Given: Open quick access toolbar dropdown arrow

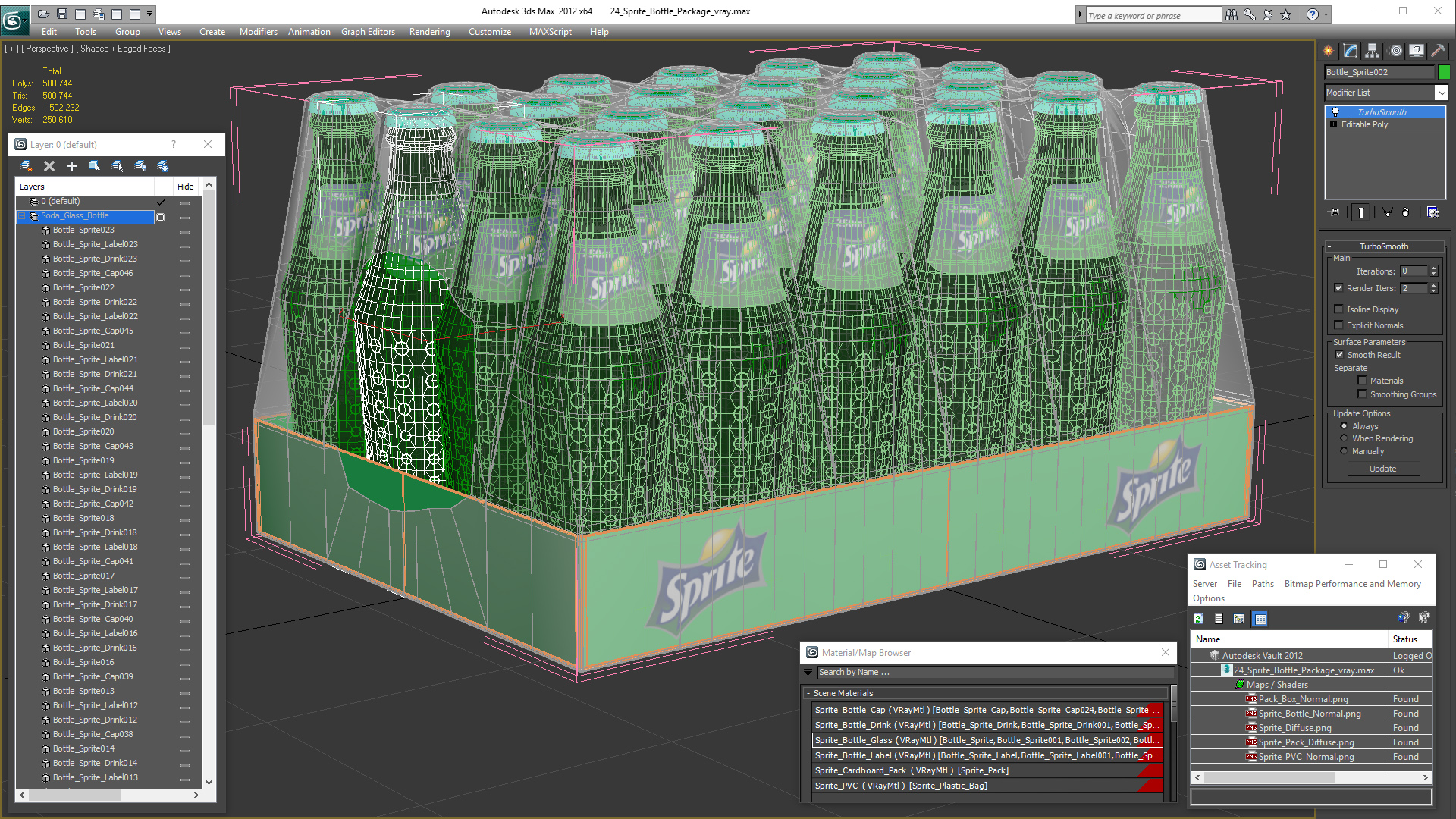Looking at the screenshot, I should [150, 14].
